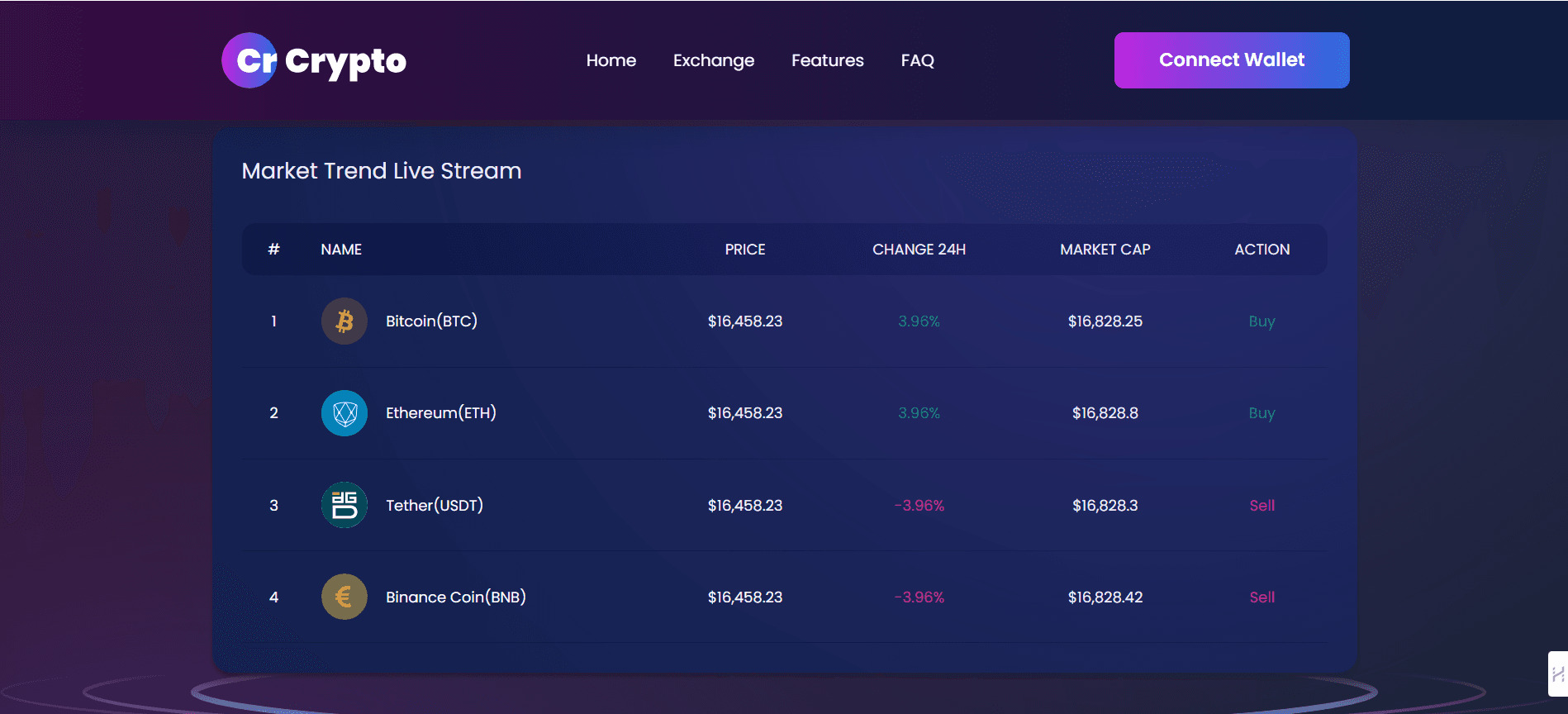1568x714 pixels.
Task: Select the Bitcoin(BTC) name text
Action: pos(431,321)
